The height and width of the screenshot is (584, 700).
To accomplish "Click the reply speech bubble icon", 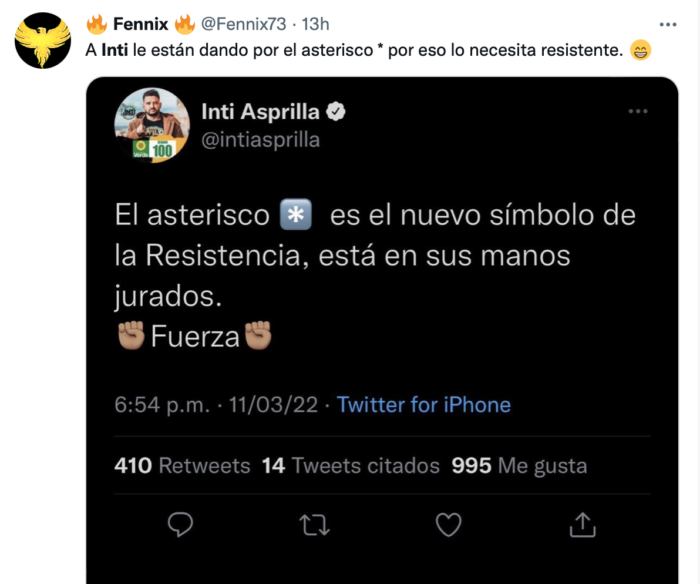I will (x=180, y=524).
